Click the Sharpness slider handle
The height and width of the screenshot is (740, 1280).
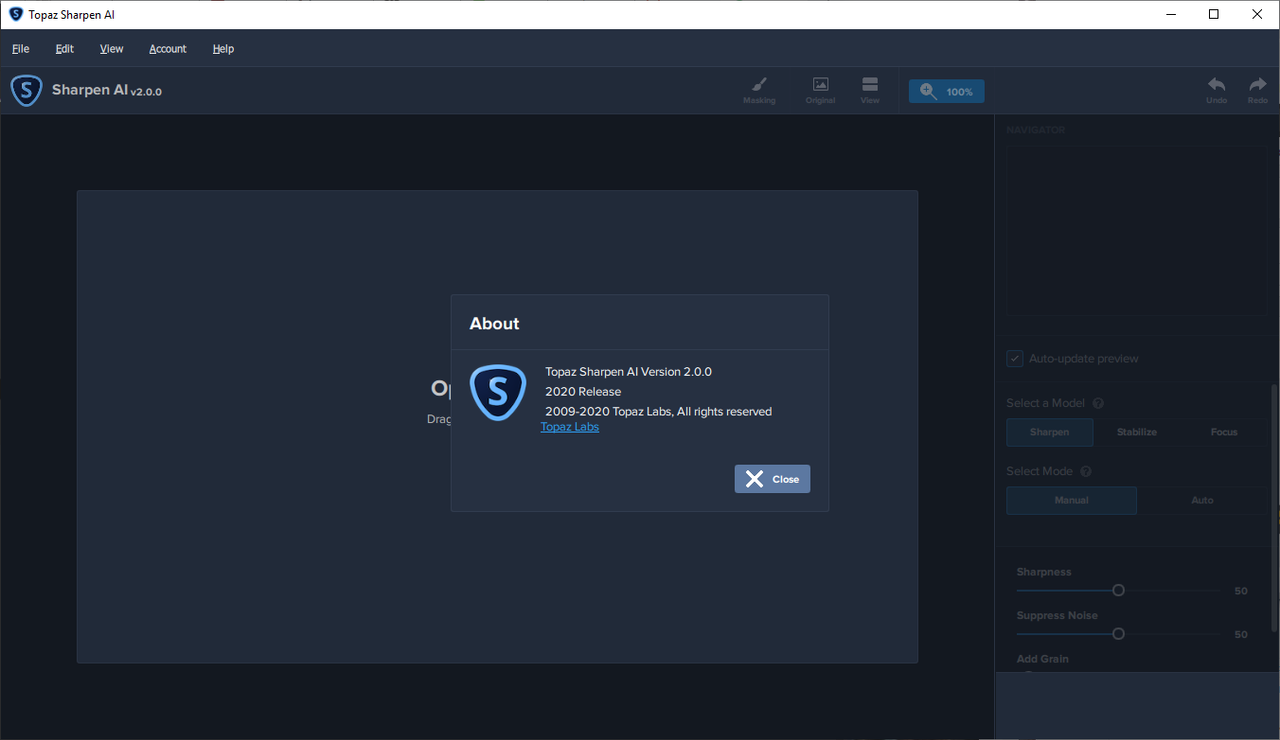(1119, 590)
